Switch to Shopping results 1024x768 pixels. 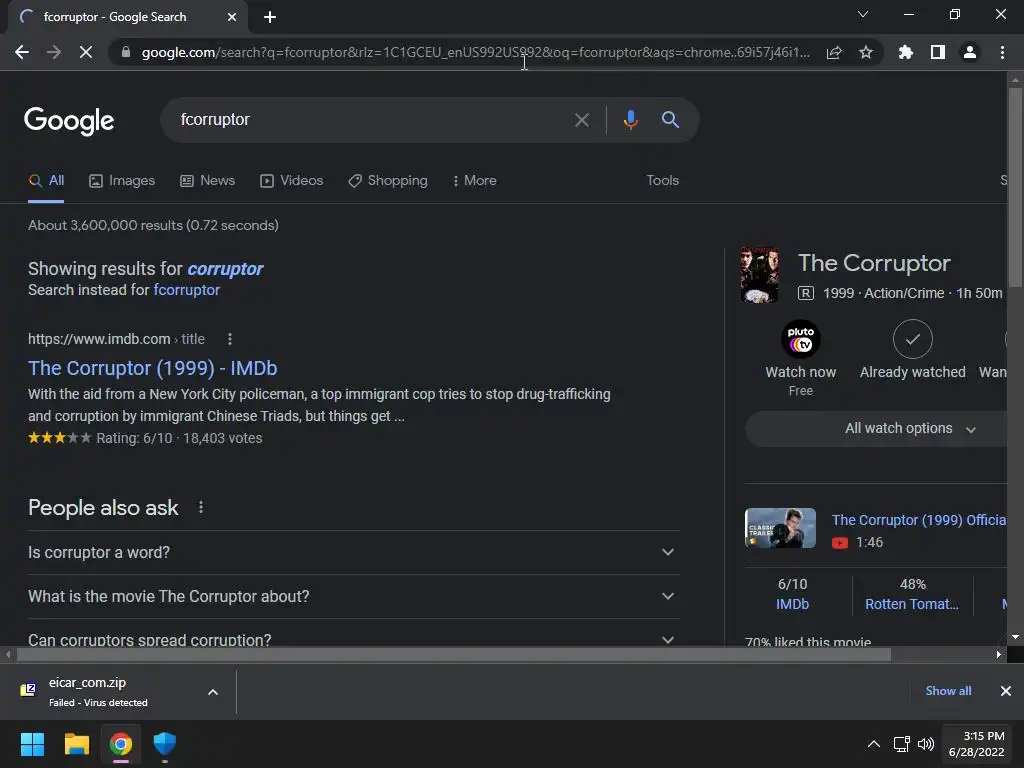[388, 181]
